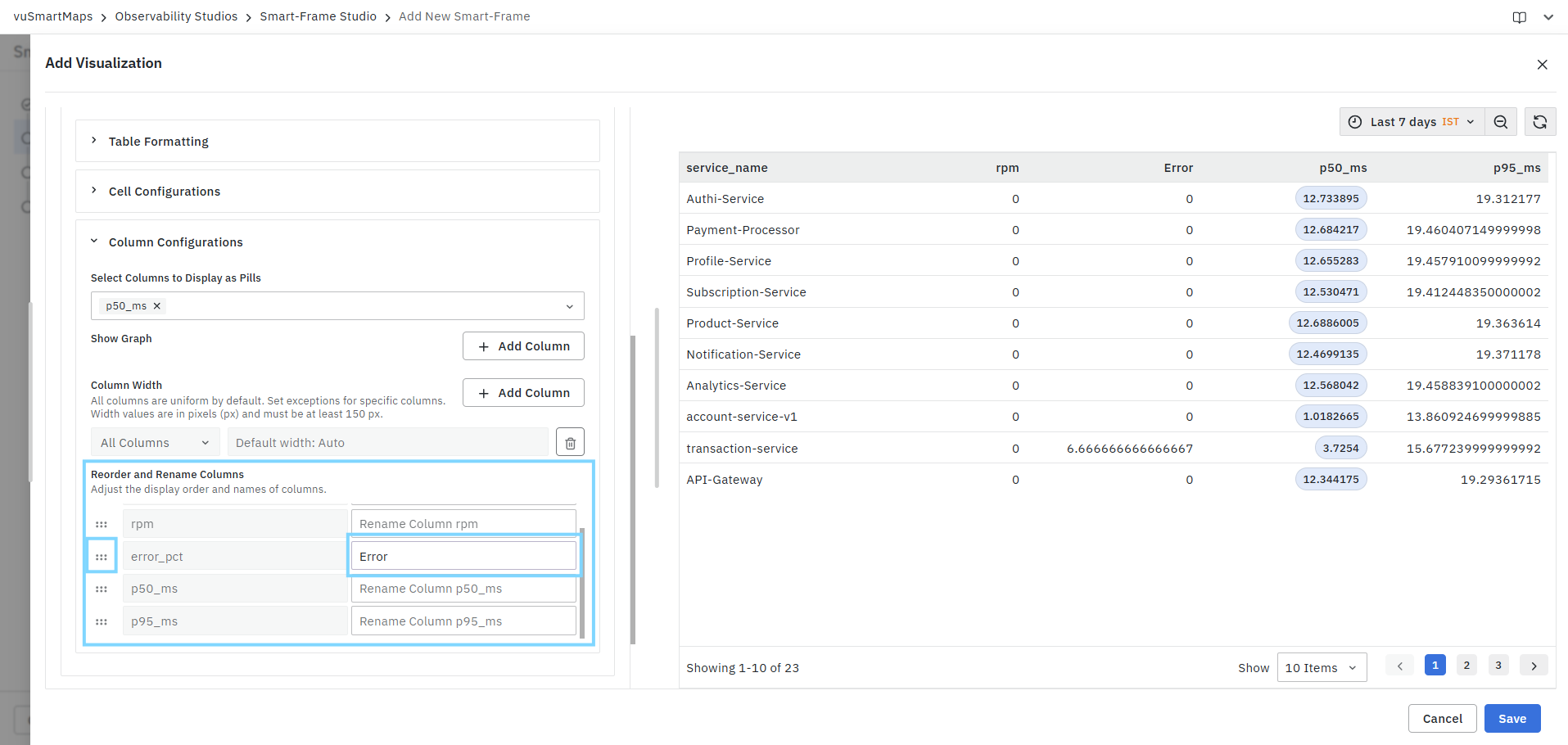Click the configuration panel vertical scrollbar
The image size is (1568, 745).
pyautogui.click(x=633, y=490)
